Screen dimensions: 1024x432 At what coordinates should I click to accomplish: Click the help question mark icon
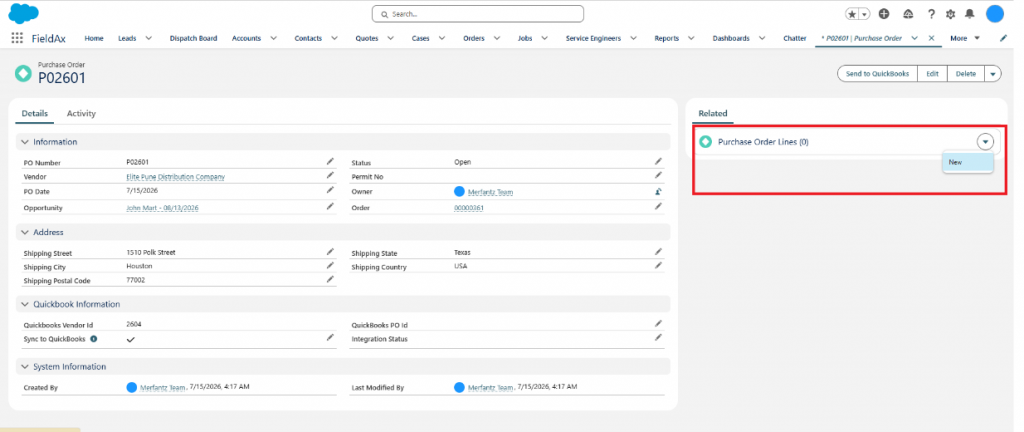pos(931,14)
